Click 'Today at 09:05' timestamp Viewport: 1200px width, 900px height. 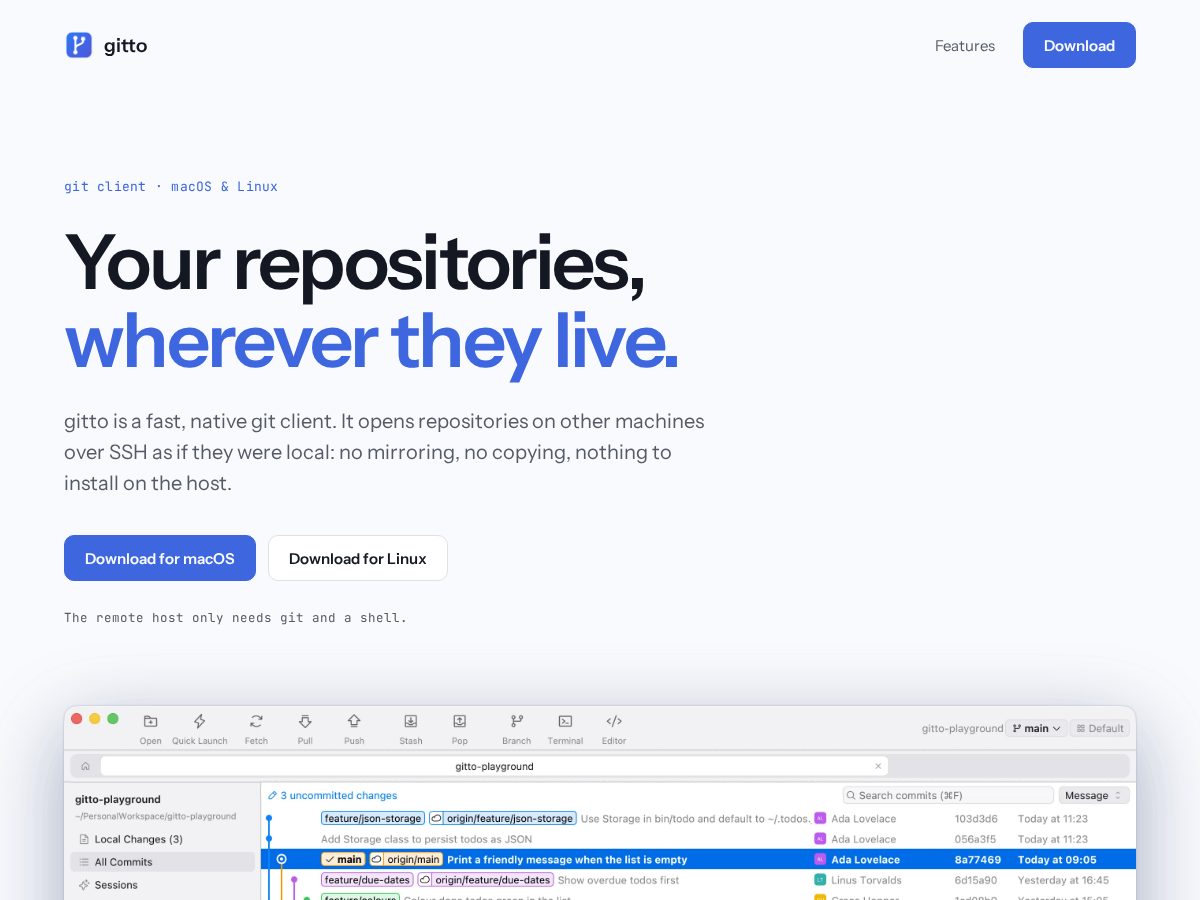pos(1057,859)
